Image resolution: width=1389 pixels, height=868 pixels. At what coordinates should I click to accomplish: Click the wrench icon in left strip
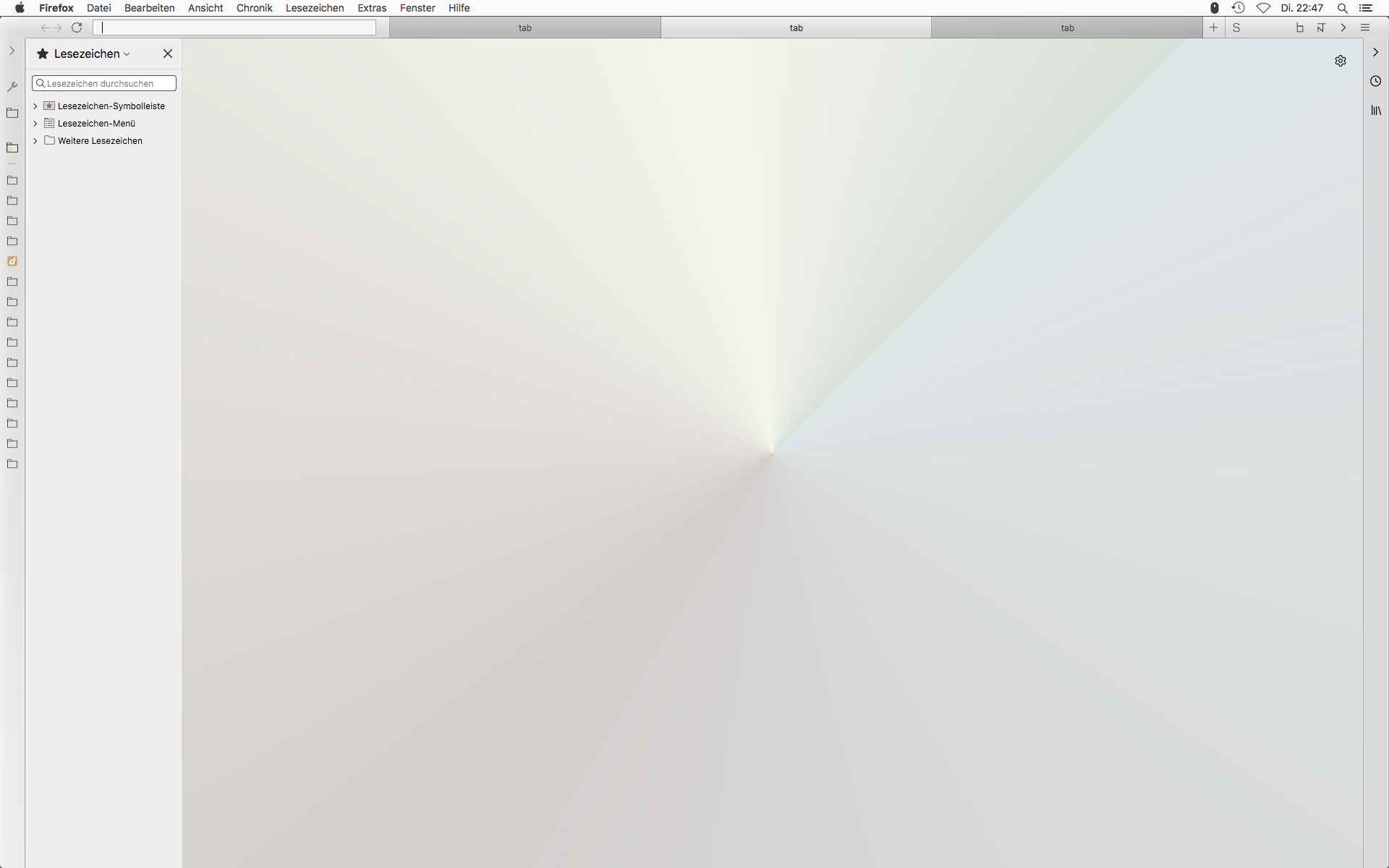coord(12,87)
